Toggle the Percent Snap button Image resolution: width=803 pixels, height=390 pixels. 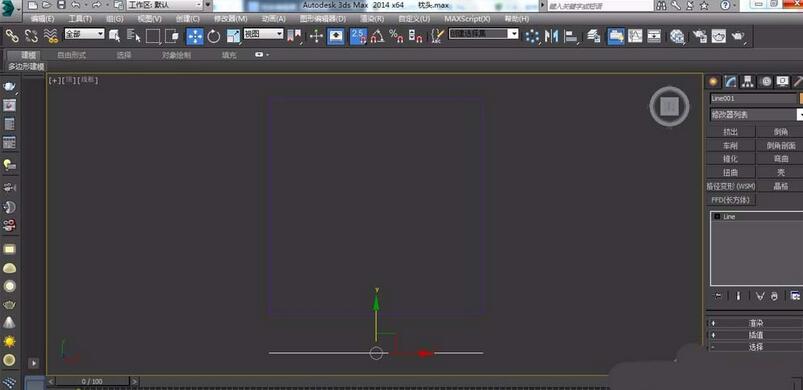tap(396, 36)
